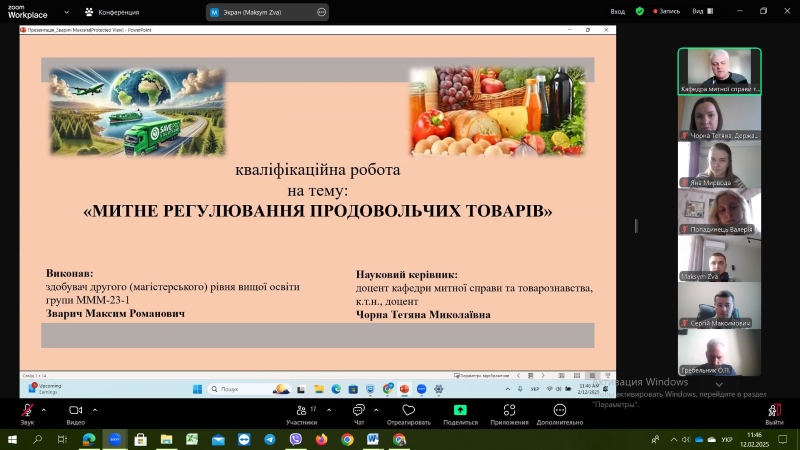Toggle camera with the Видео button
This screenshot has height=450, width=800.
click(x=76, y=414)
